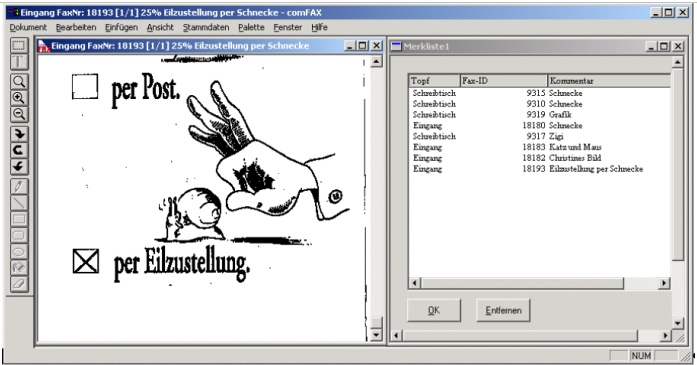Viewport: 697px width, 365px height.
Task: Sort list by the Fax-ID column header
Action: pyautogui.click(x=504, y=80)
